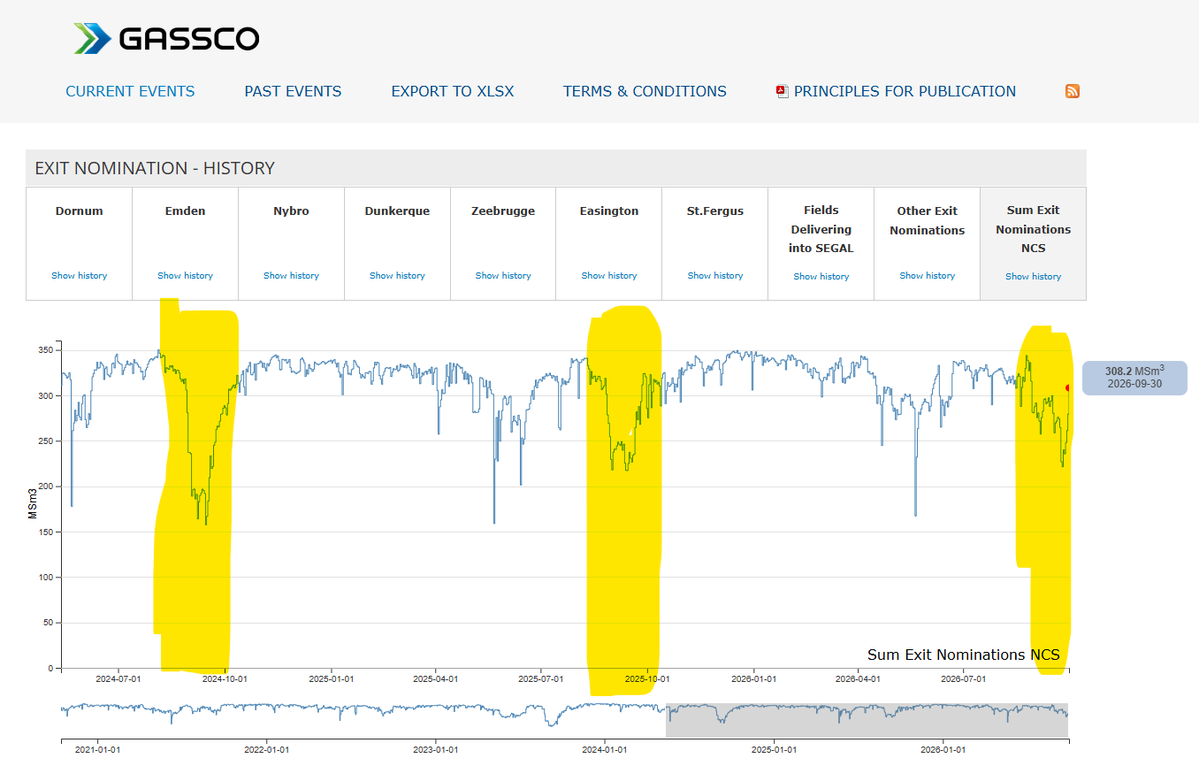Viewport: 1199px width, 766px height.
Task: Show history for Dunkerque
Action: pos(397,275)
